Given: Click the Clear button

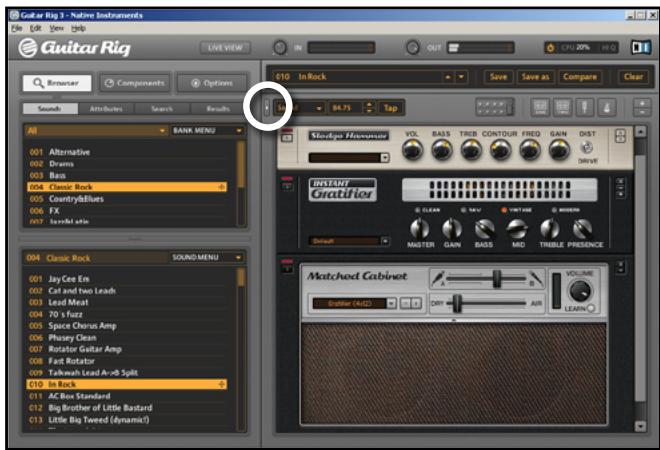Looking at the screenshot, I should coord(633,77).
